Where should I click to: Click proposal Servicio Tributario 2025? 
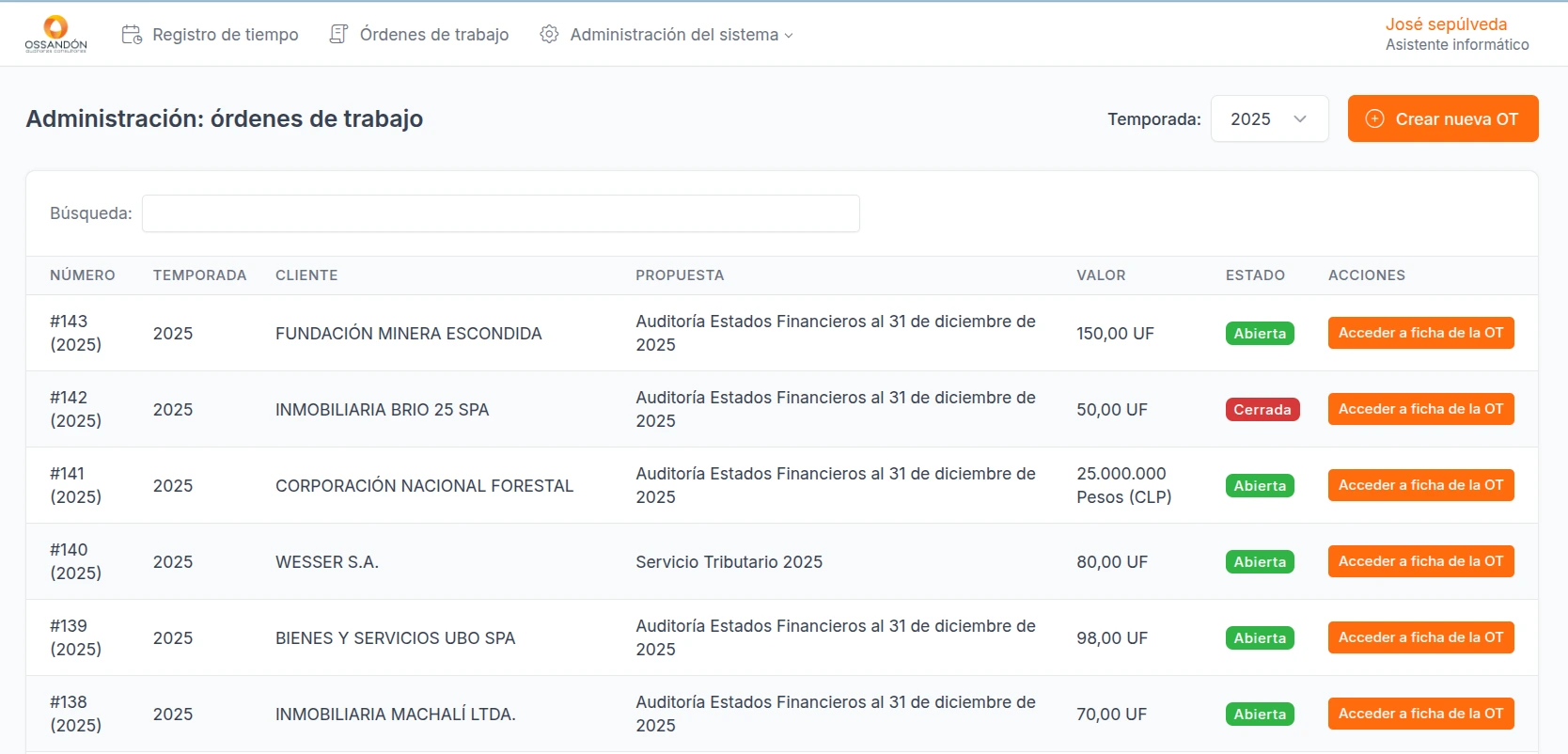coord(729,562)
